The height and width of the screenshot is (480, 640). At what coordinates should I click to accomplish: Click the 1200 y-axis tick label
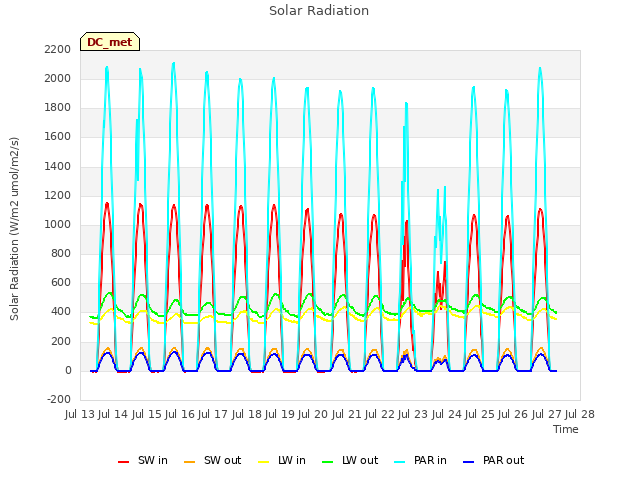click(x=58, y=196)
